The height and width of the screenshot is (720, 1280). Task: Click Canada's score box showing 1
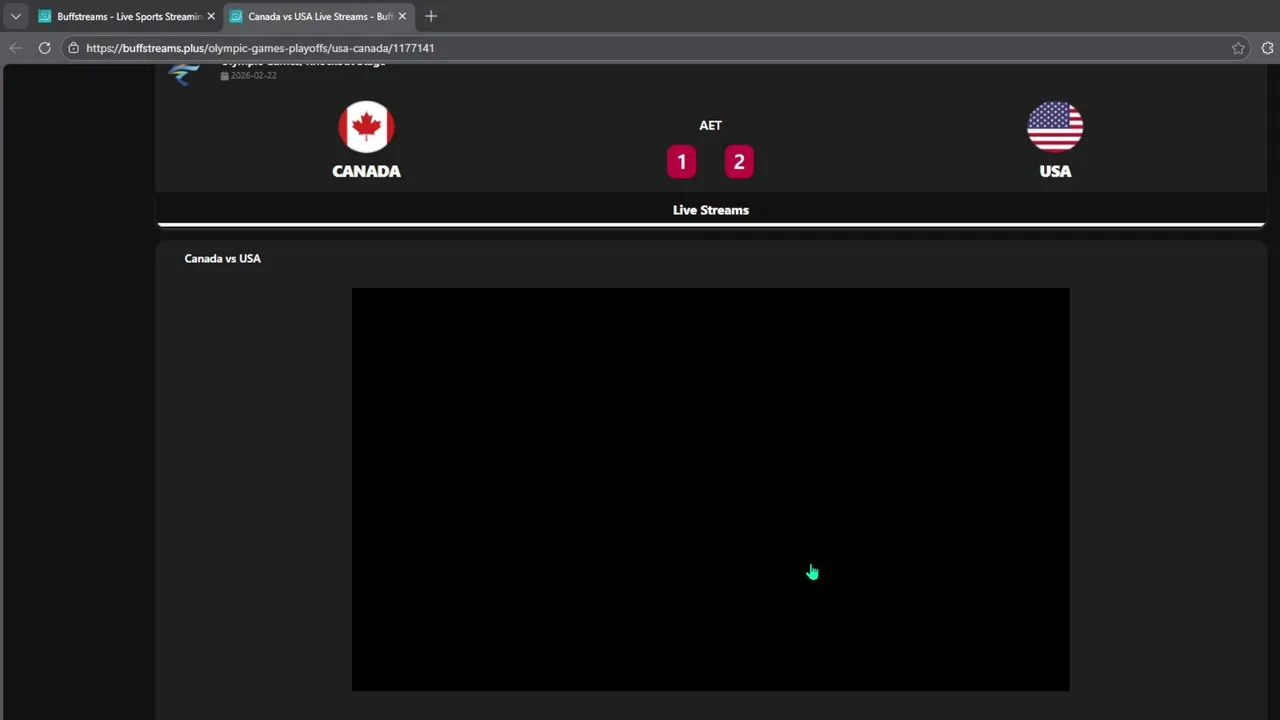pyautogui.click(x=682, y=162)
